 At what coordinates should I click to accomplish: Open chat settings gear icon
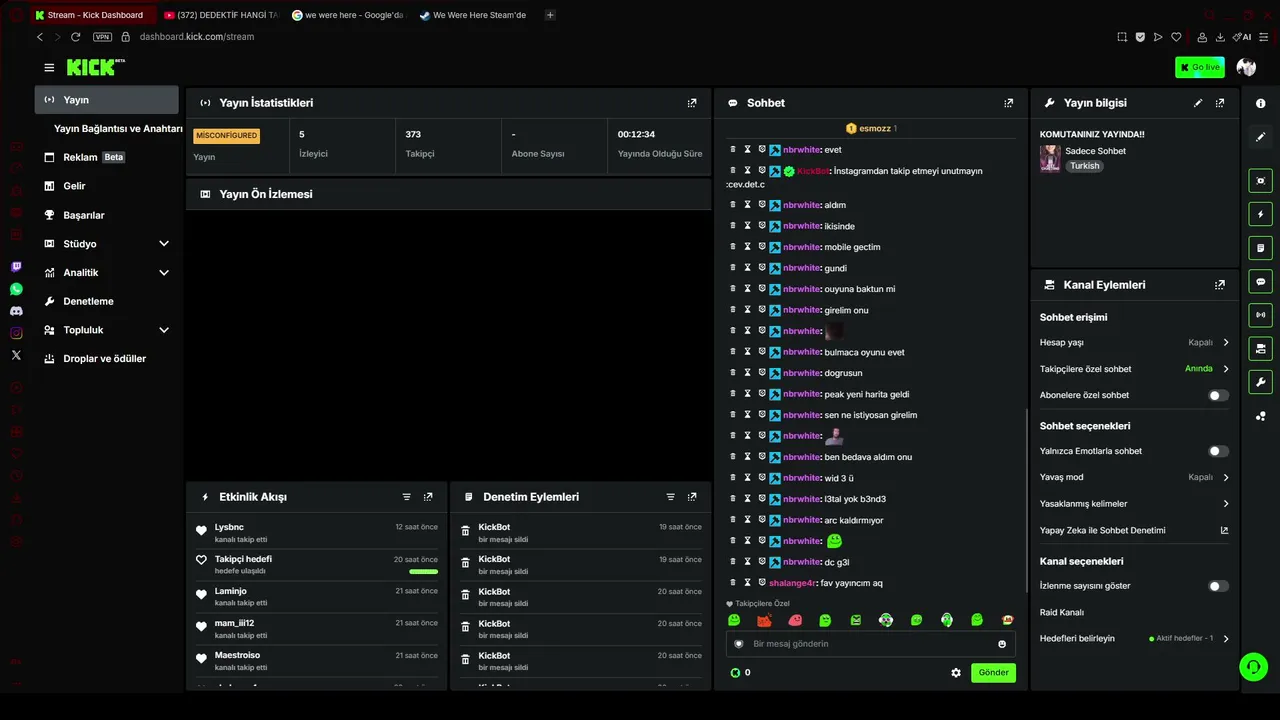(x=956, y=673)
